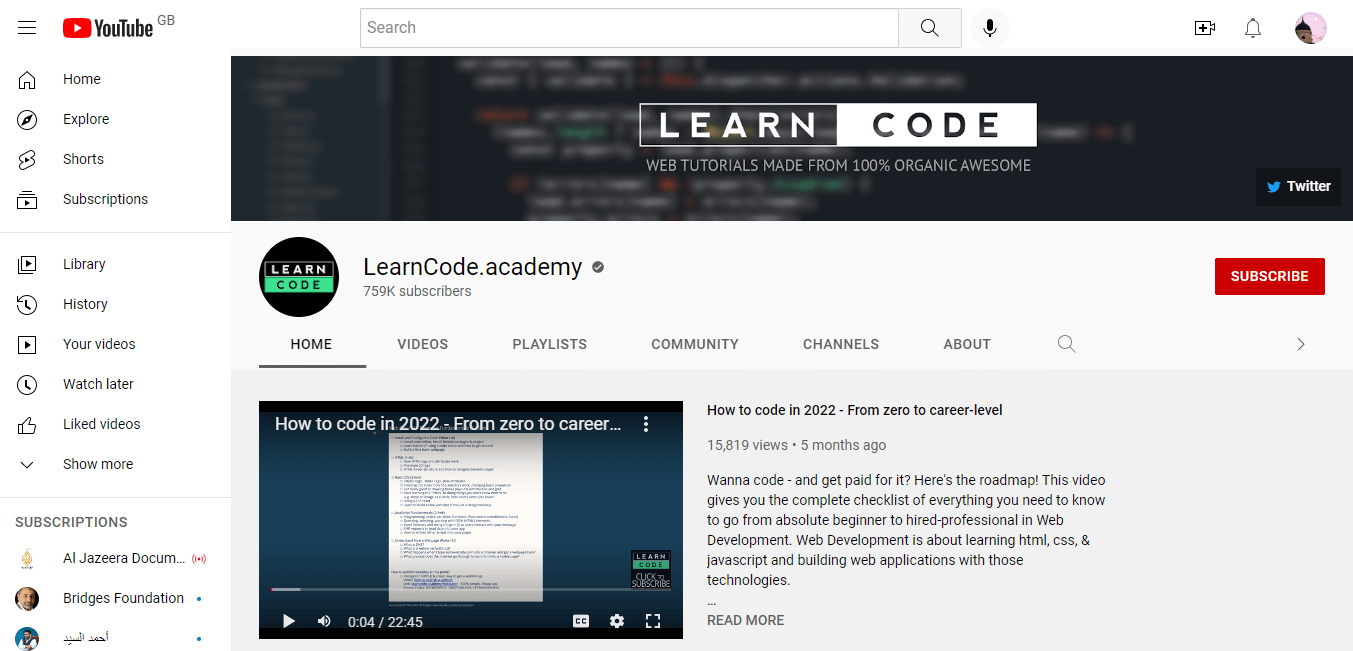
Task: Expand Show more in the sidebar
Action: click(x=97, y=464)
